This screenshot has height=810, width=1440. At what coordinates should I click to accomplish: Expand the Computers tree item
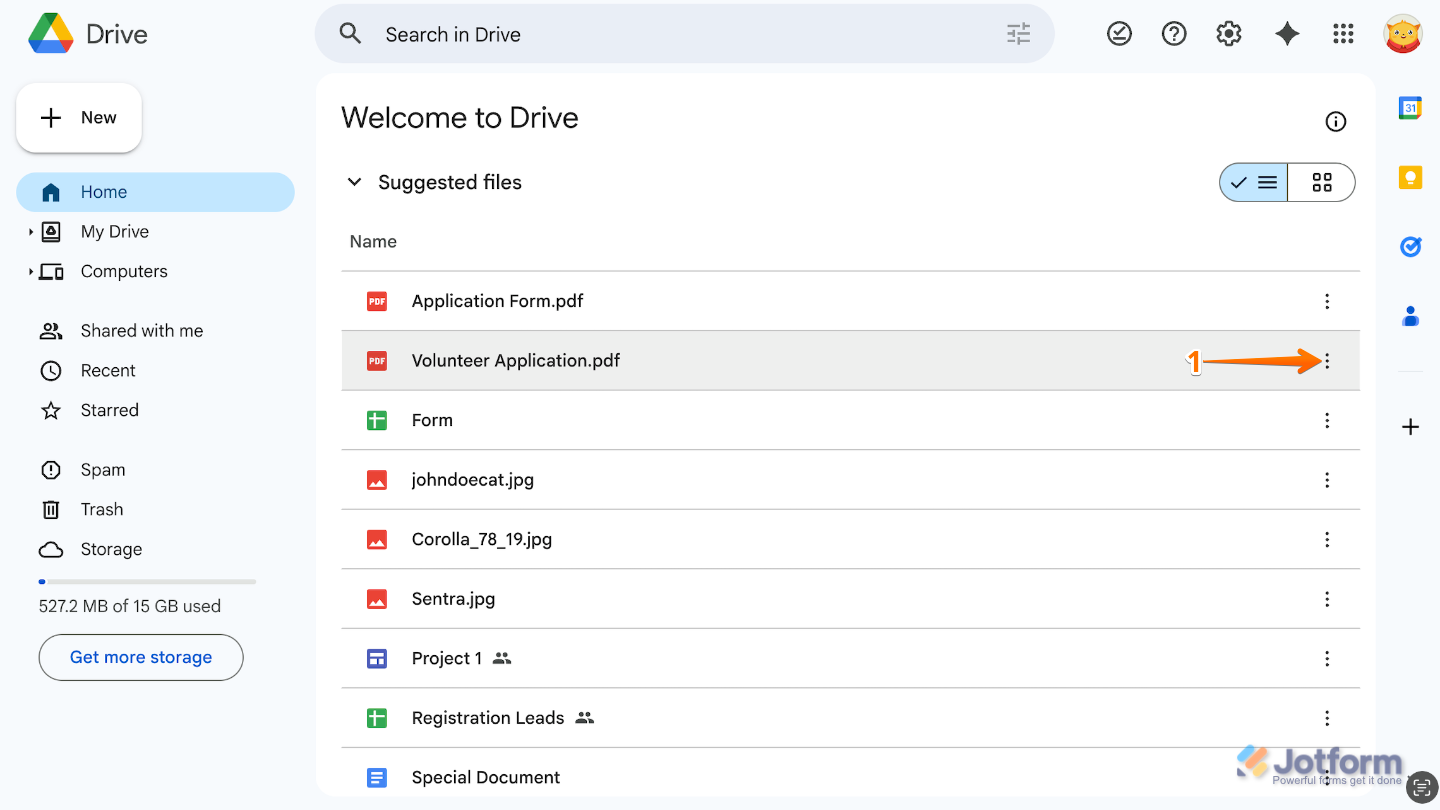[x=31, y=271]
